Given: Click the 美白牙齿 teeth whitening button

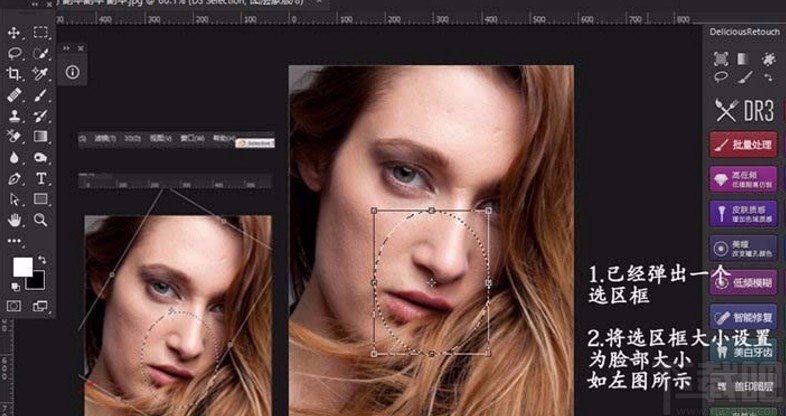Looking at the screenshot, I should pos(743,351).
